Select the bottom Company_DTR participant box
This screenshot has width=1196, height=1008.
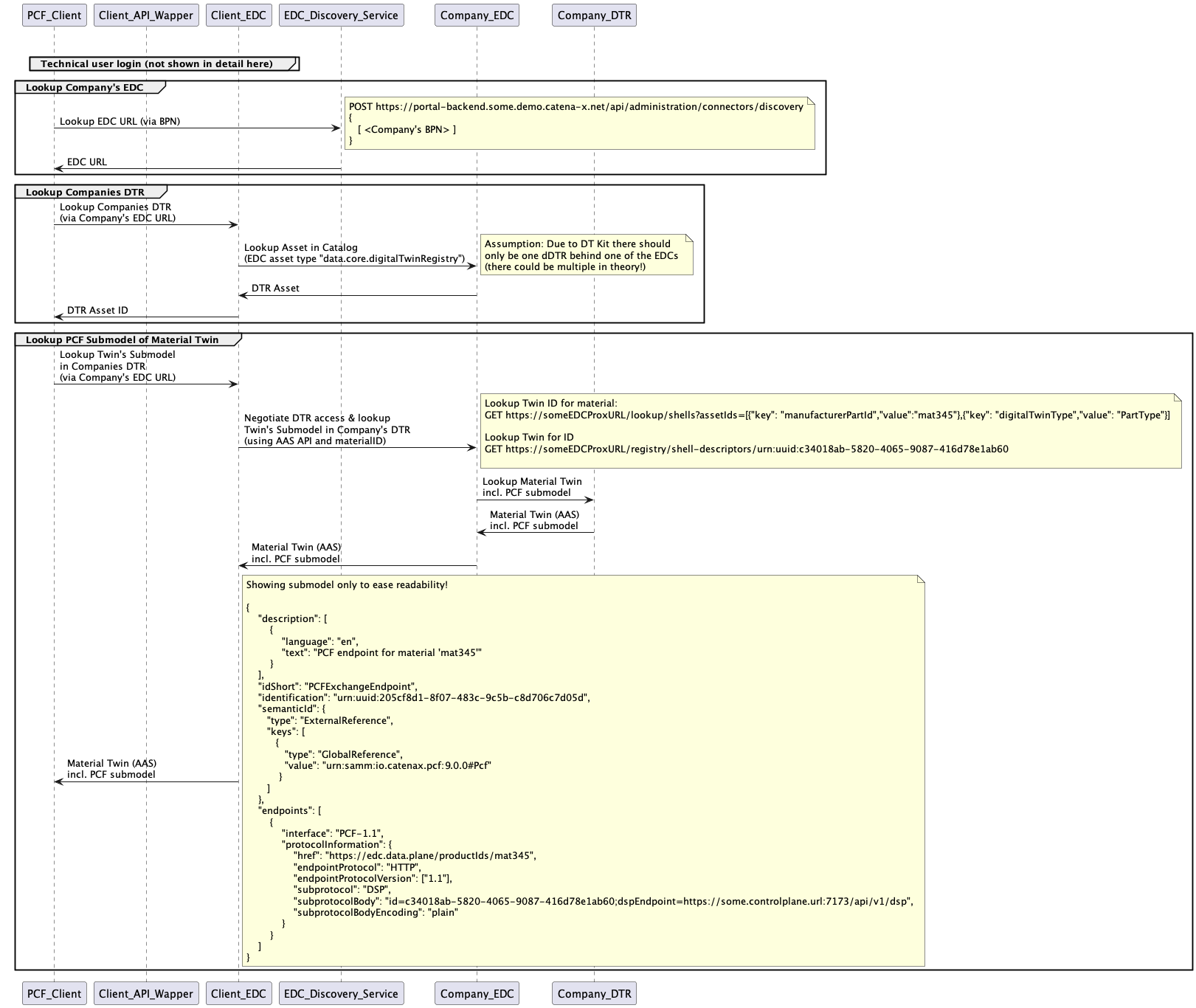594,993
